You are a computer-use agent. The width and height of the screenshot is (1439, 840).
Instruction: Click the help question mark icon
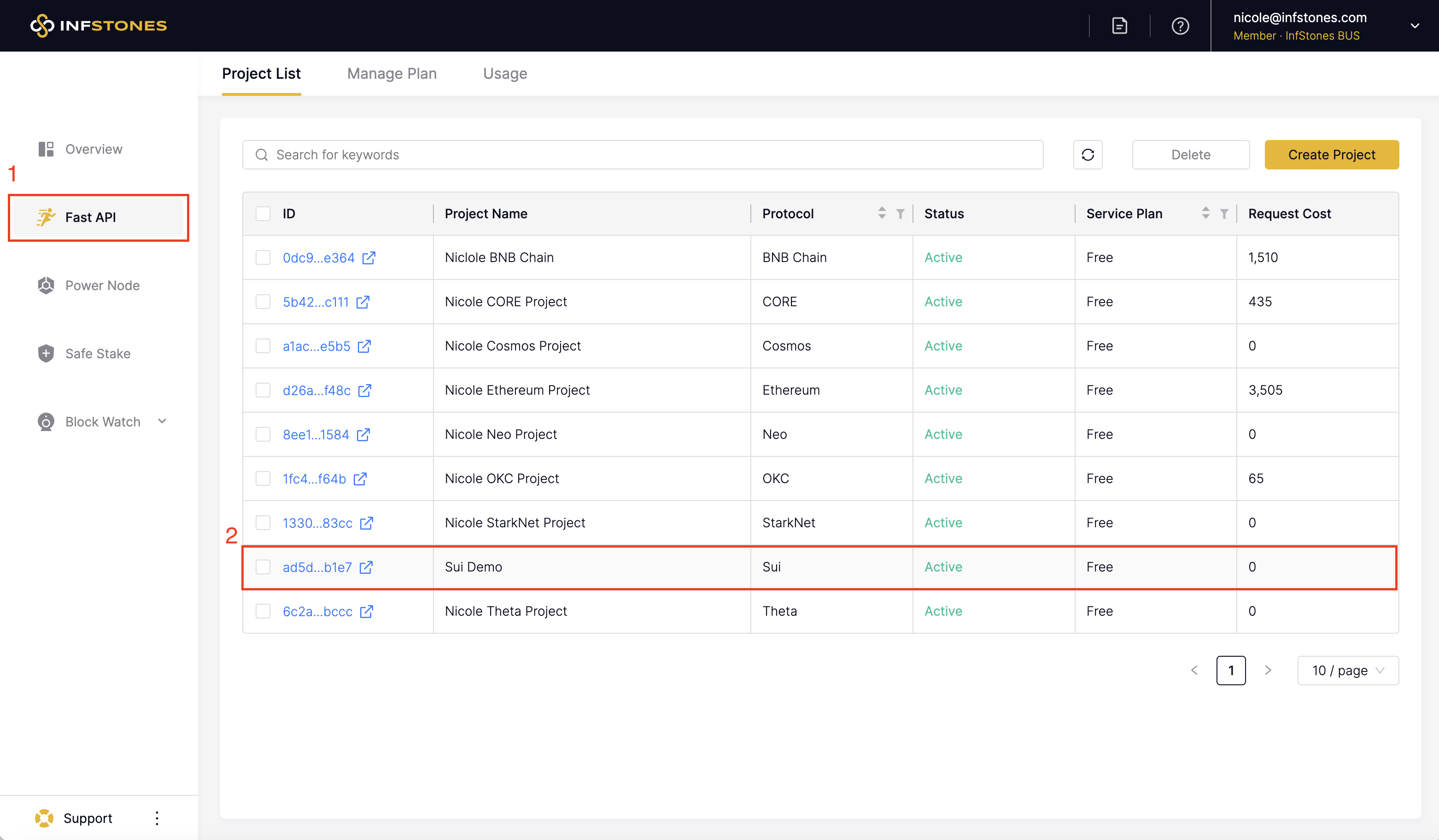pos(1180,26)
